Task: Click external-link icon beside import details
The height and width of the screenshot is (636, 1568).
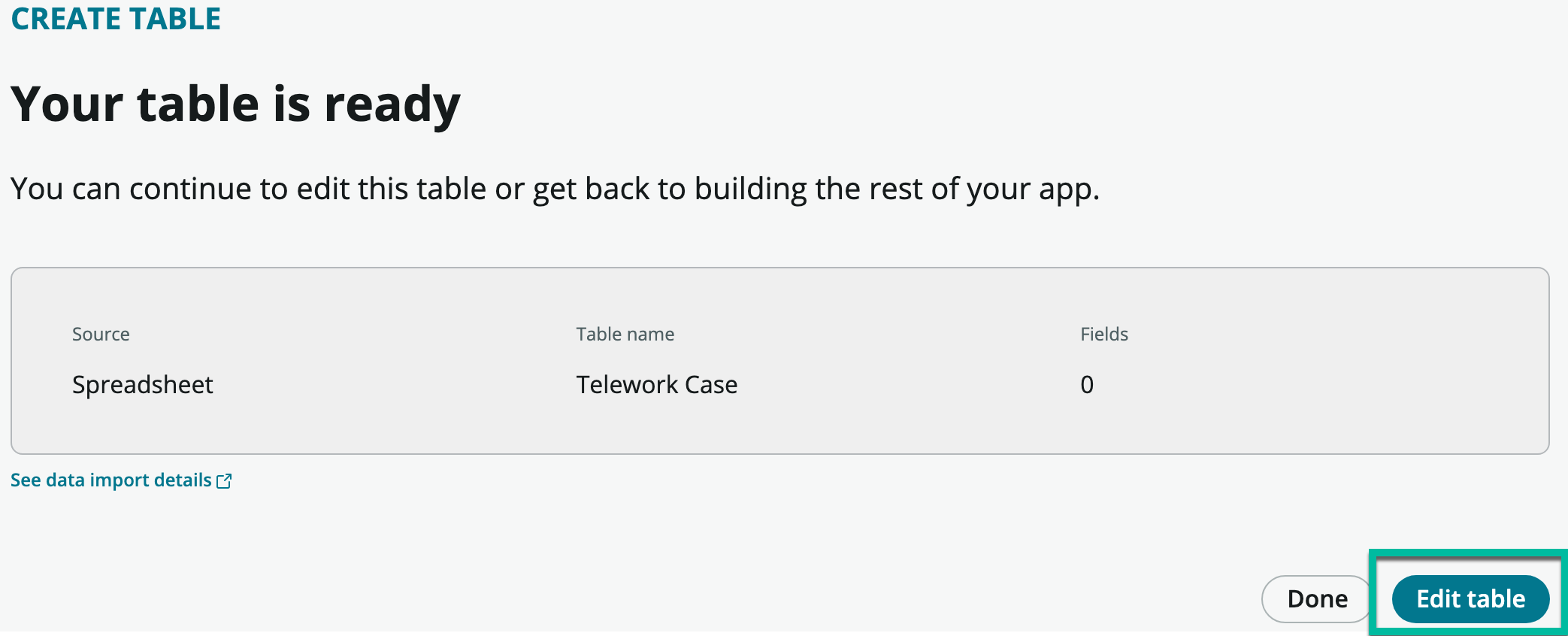Action: pyautogui.click(x=224, y=481)
